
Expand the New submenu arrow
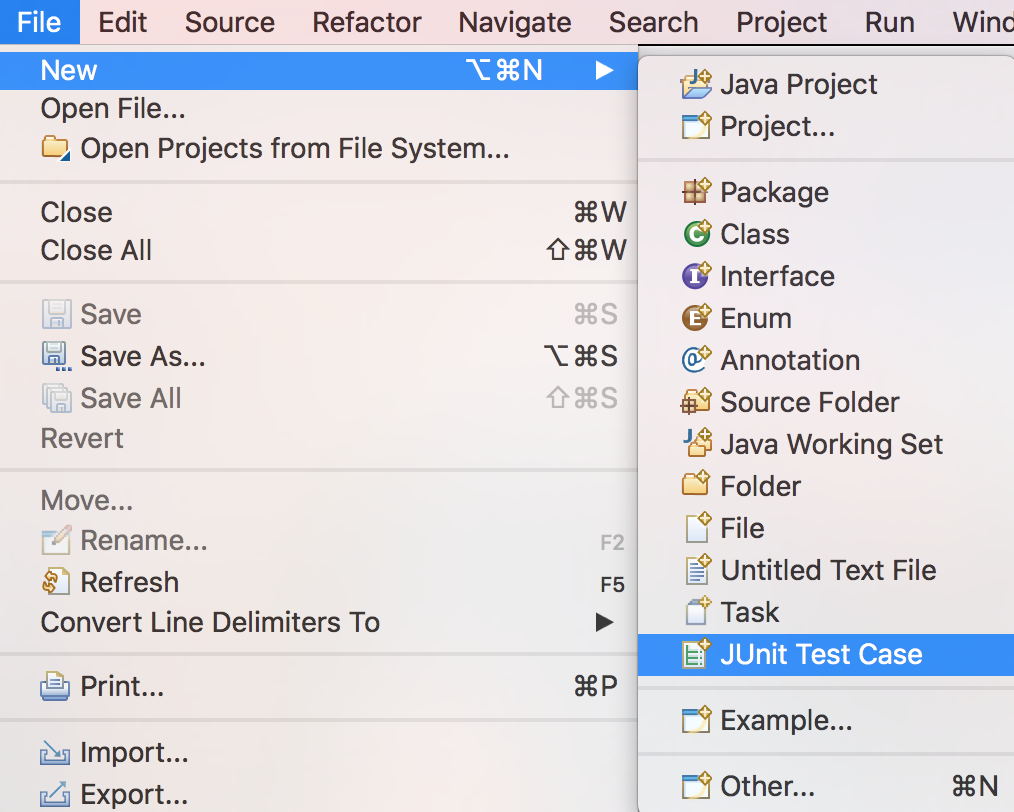point(604,70)
